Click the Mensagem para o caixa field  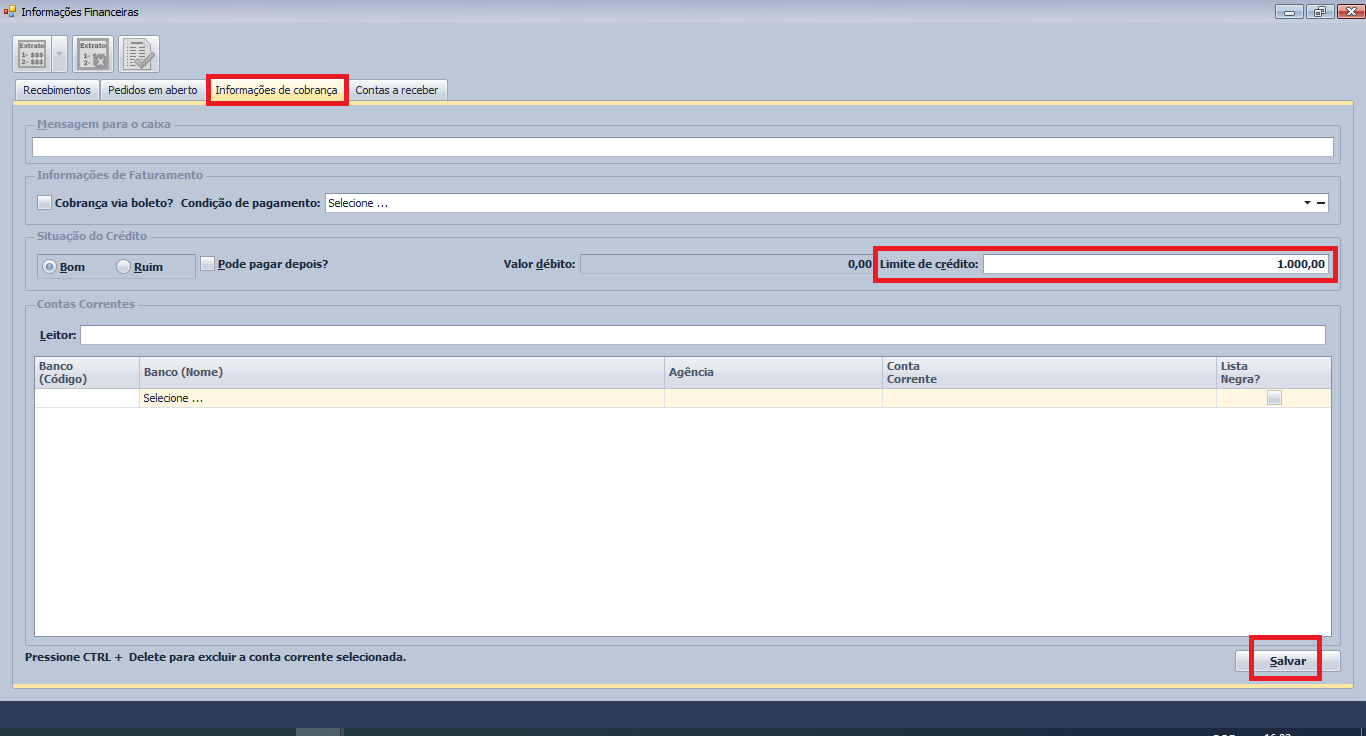[x=683, y=147]
